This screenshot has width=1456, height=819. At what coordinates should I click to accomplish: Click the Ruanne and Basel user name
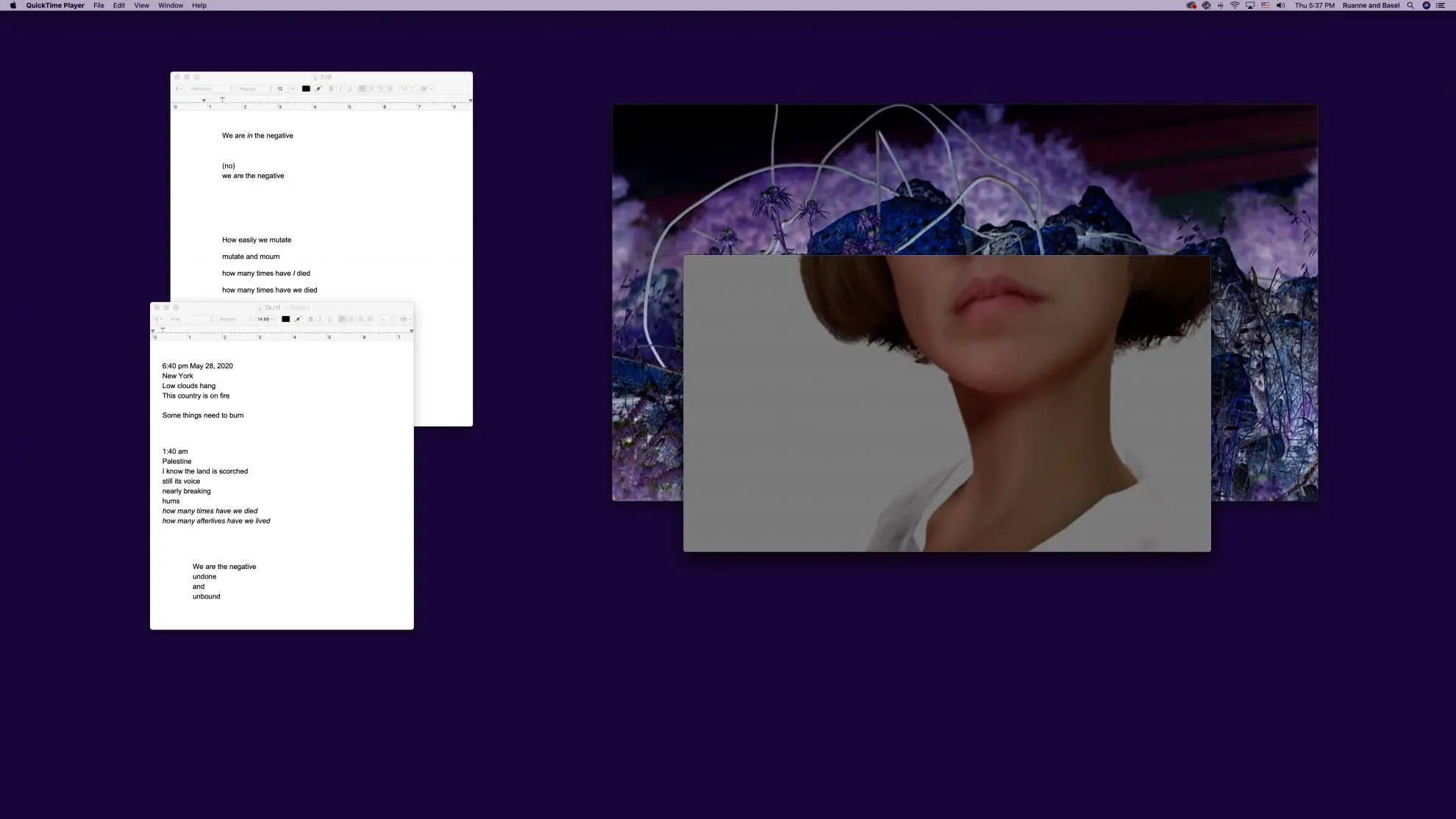pos(1371,5)
